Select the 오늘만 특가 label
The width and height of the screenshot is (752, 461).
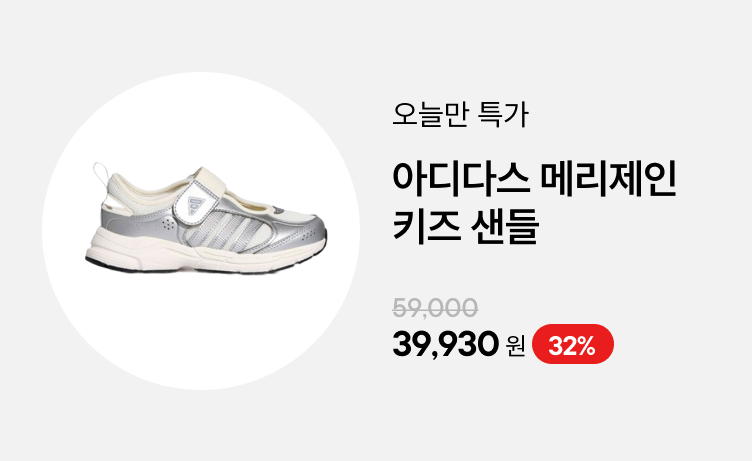(x=460, y=114)
